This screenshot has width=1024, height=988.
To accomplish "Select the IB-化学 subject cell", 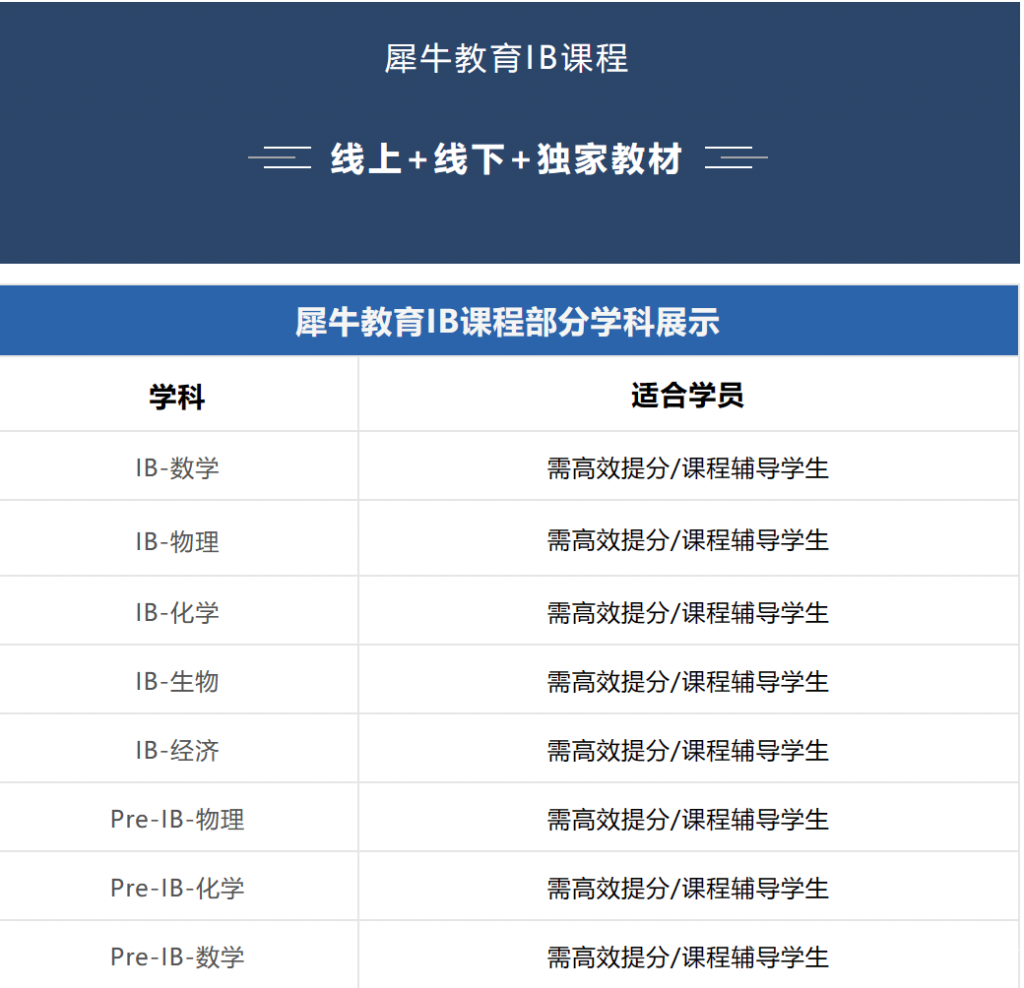I will pyautogui.click(x=177, y=613).
